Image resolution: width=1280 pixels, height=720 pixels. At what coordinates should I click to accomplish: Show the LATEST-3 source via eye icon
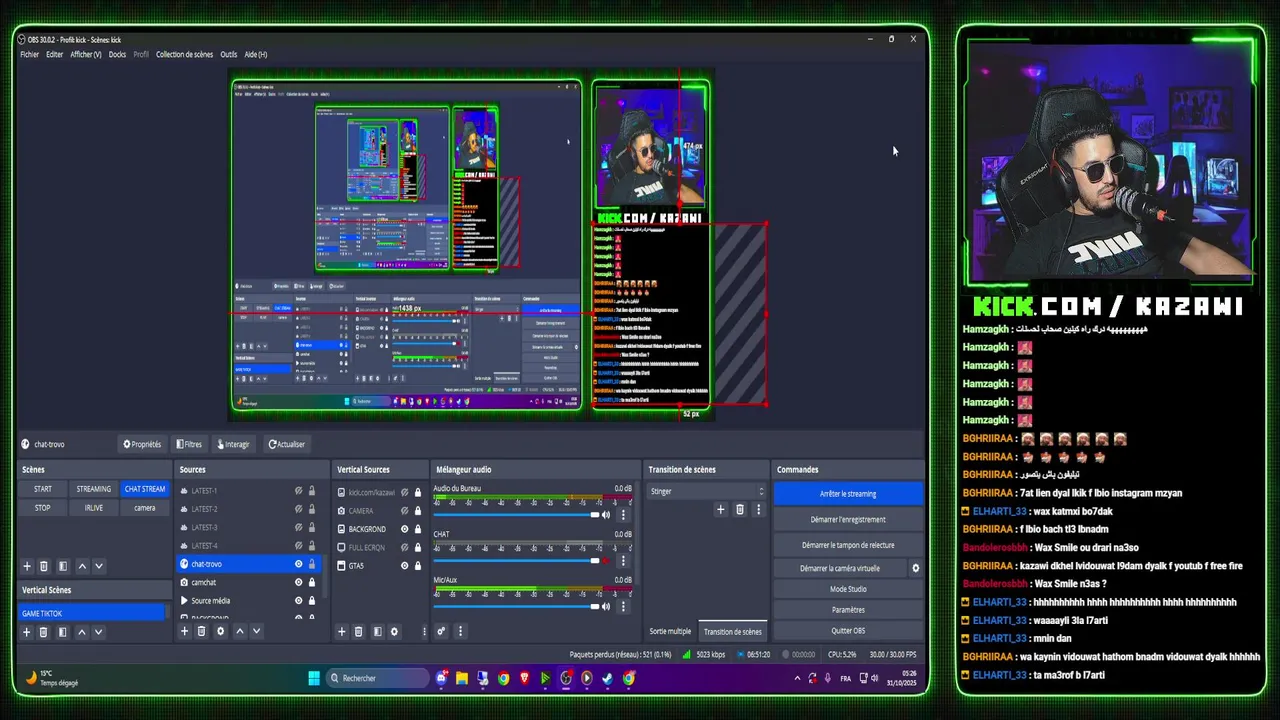pos(298,527)
